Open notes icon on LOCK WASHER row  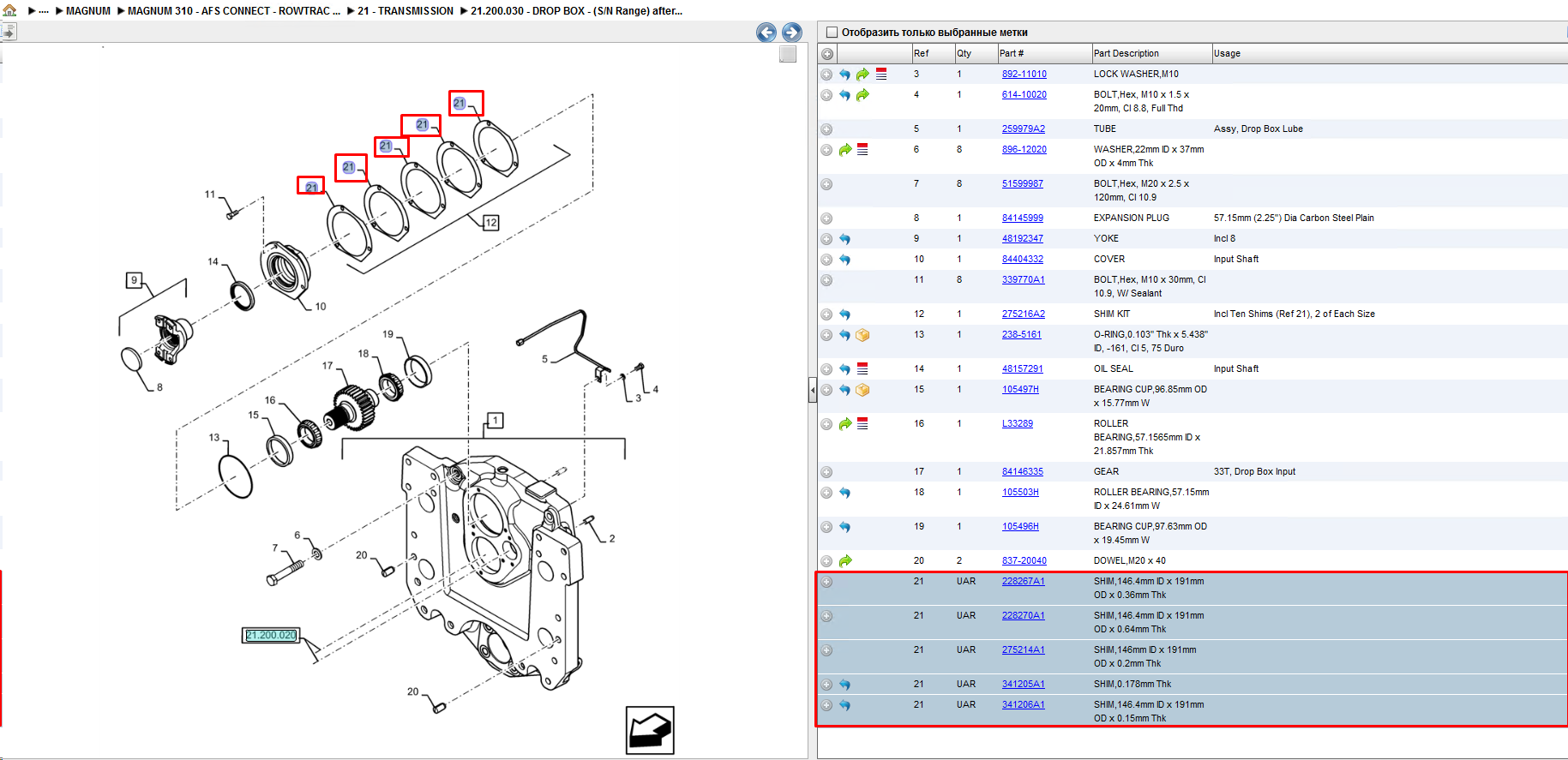point(881,75)
